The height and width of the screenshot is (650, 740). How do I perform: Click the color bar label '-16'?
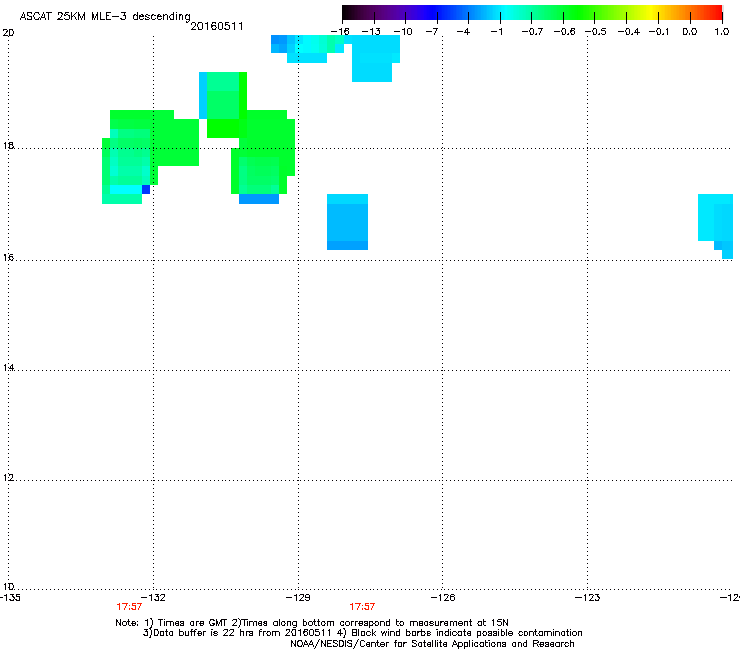pos(340,32)
